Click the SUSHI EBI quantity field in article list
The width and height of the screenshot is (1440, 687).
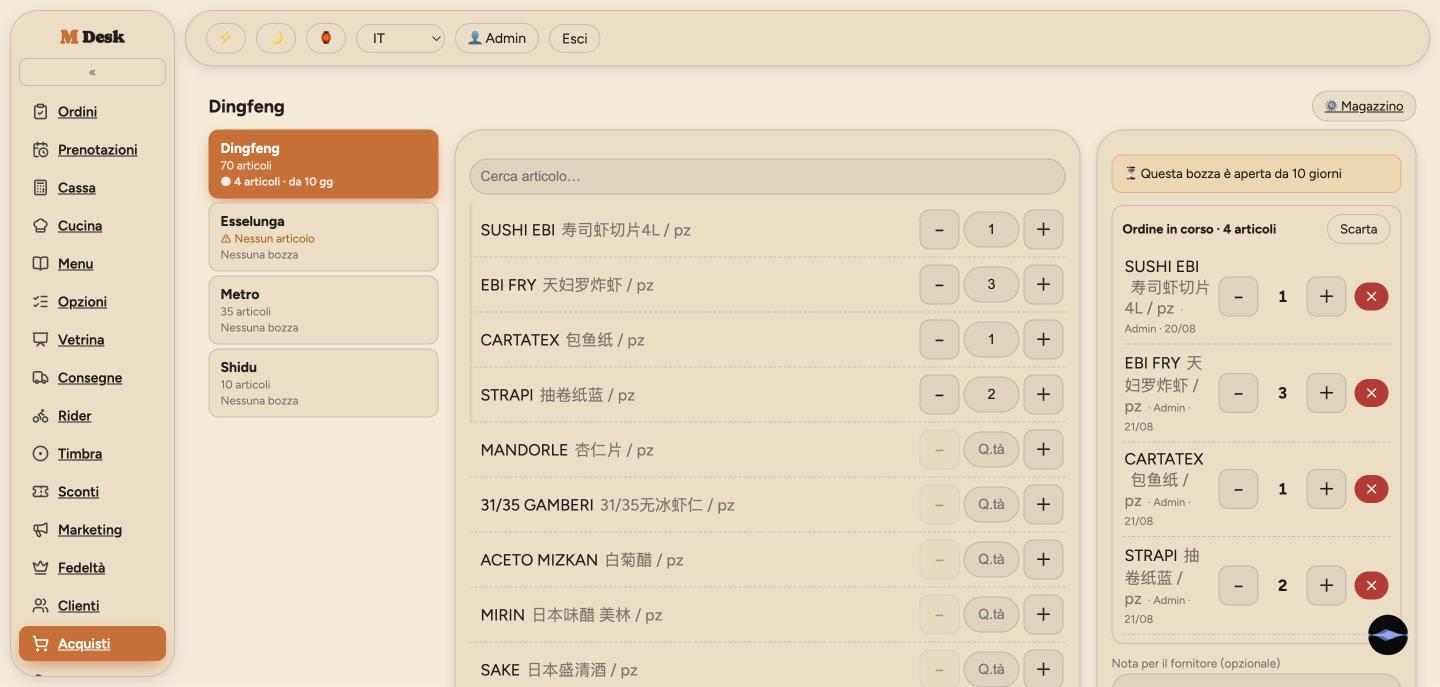coord(991,230)
